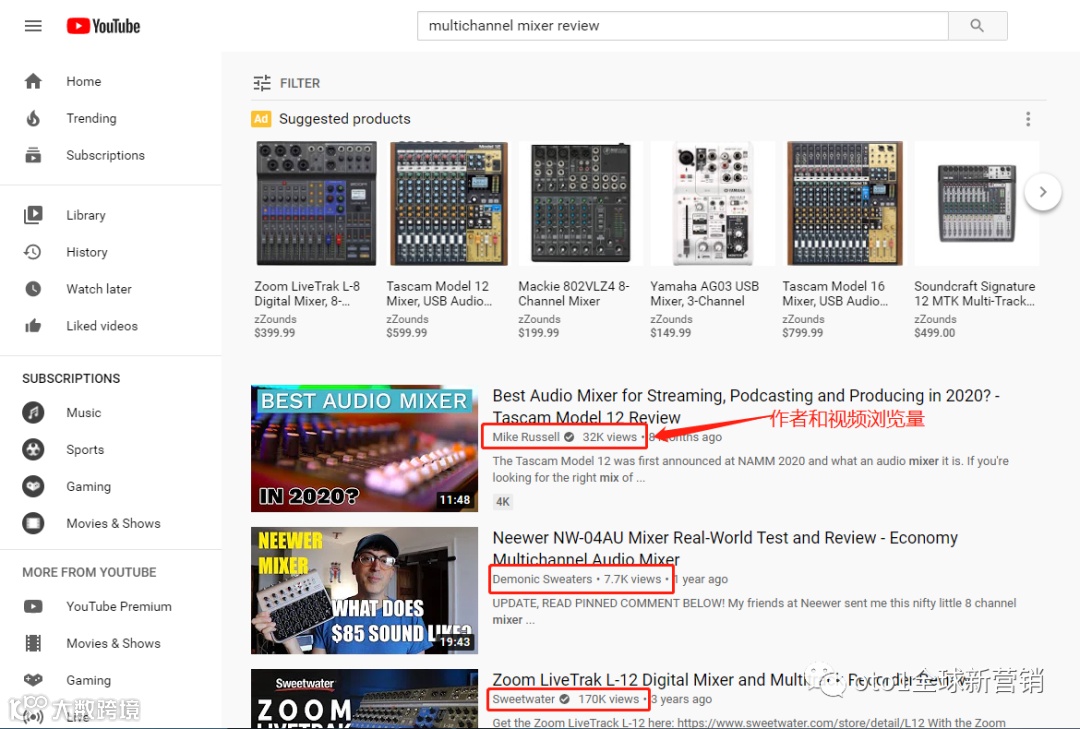1080x729 pixels.
Task: Click Mackie 802VLZ4 8-Channel Mixer name
Action: (x=574, y=294)
